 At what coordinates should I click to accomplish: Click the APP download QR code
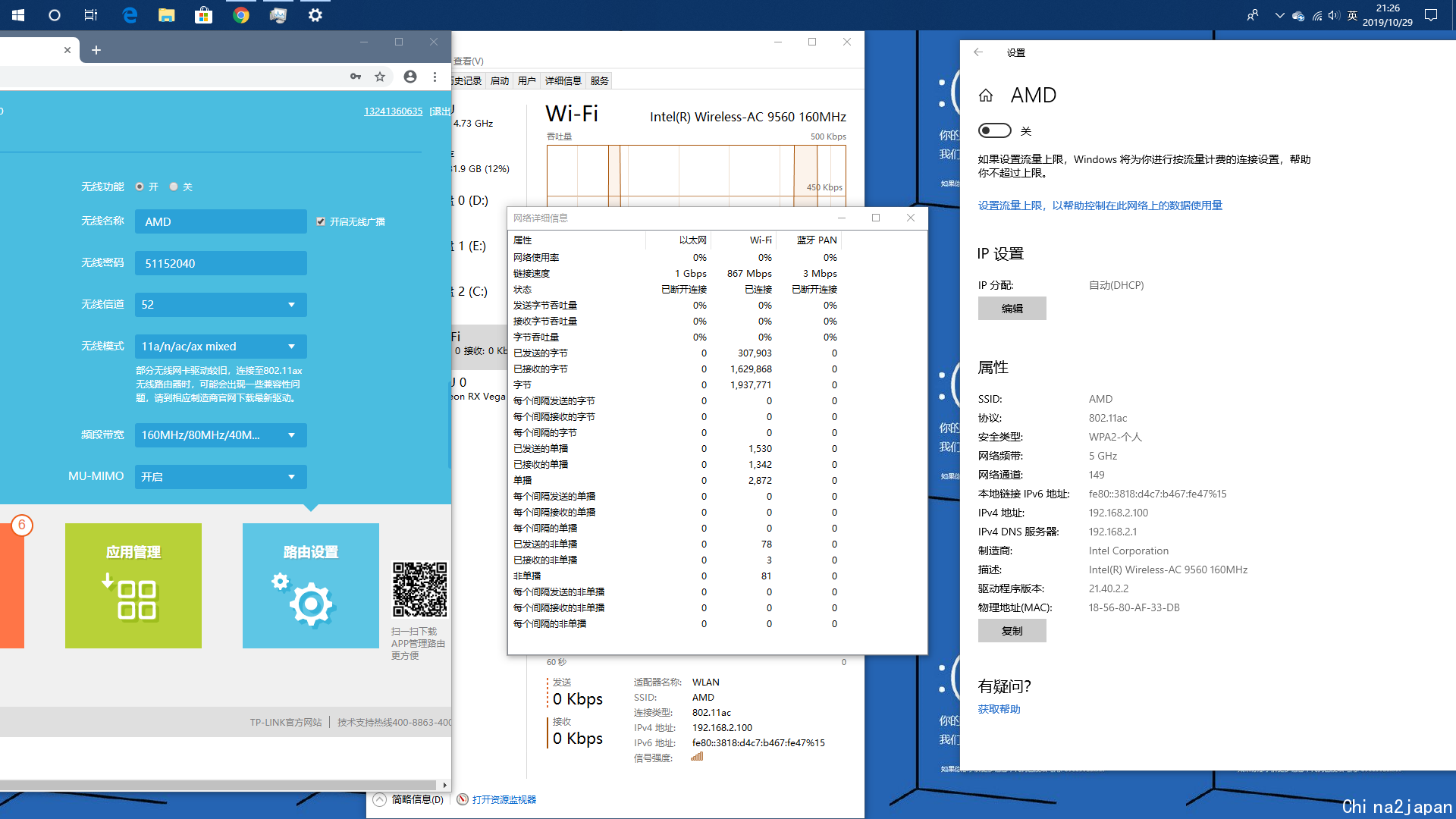(x=419, y=590)
